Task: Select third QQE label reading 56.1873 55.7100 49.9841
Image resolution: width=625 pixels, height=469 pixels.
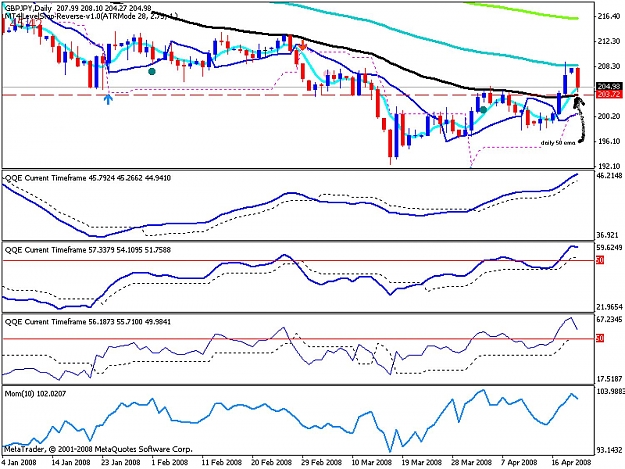Action: coord(88,322)
